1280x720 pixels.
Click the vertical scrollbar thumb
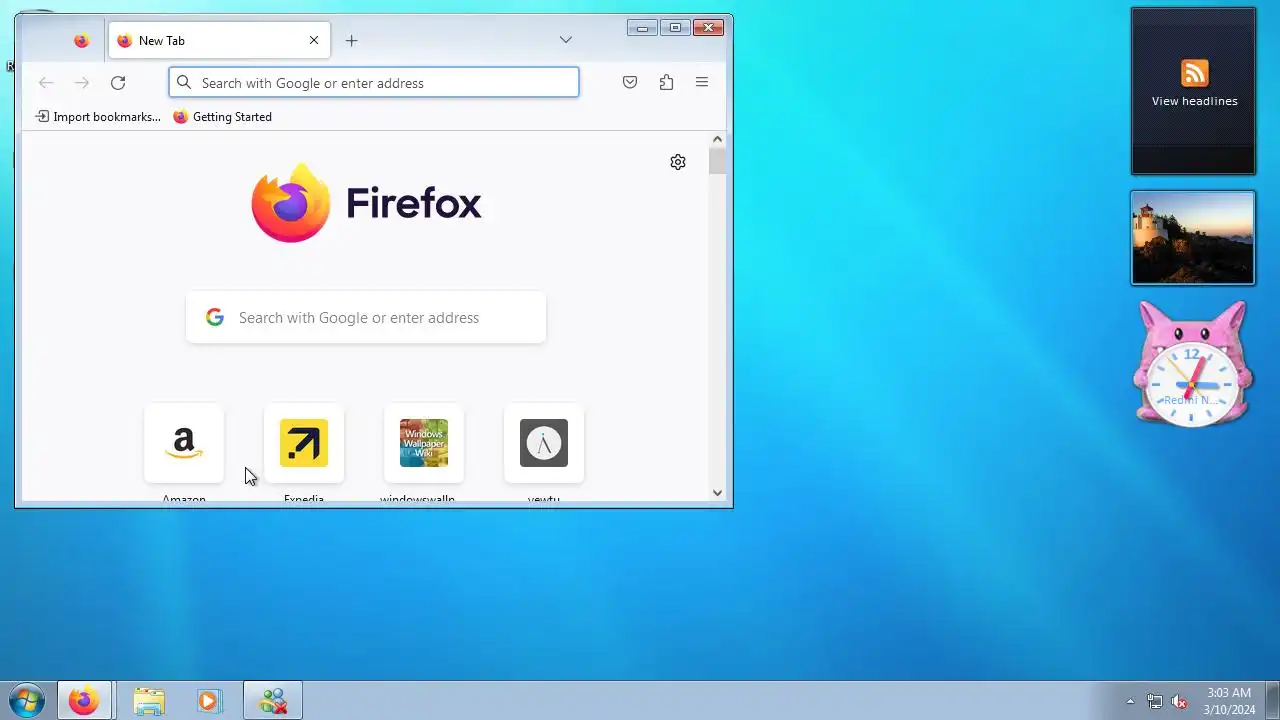click(x=717, y=161)
